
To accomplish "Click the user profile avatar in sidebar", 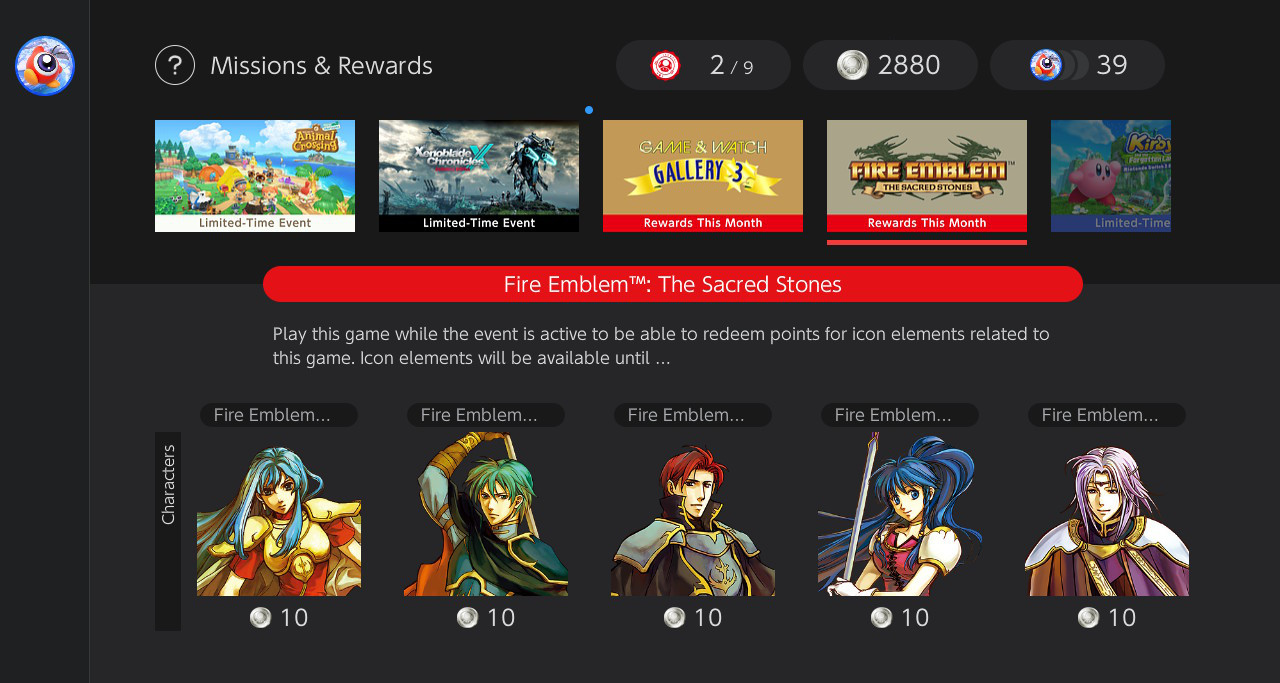I will [x=45, y=66].
